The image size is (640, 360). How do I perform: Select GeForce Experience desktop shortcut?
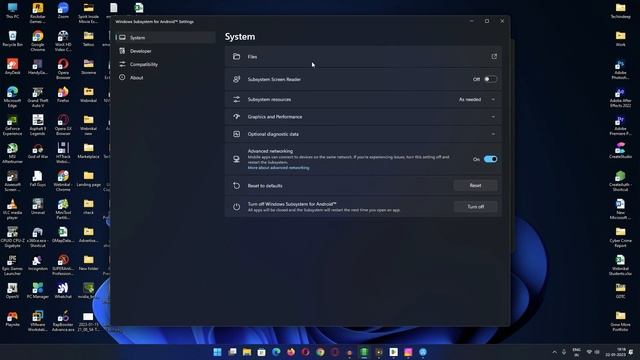point(12,125)
